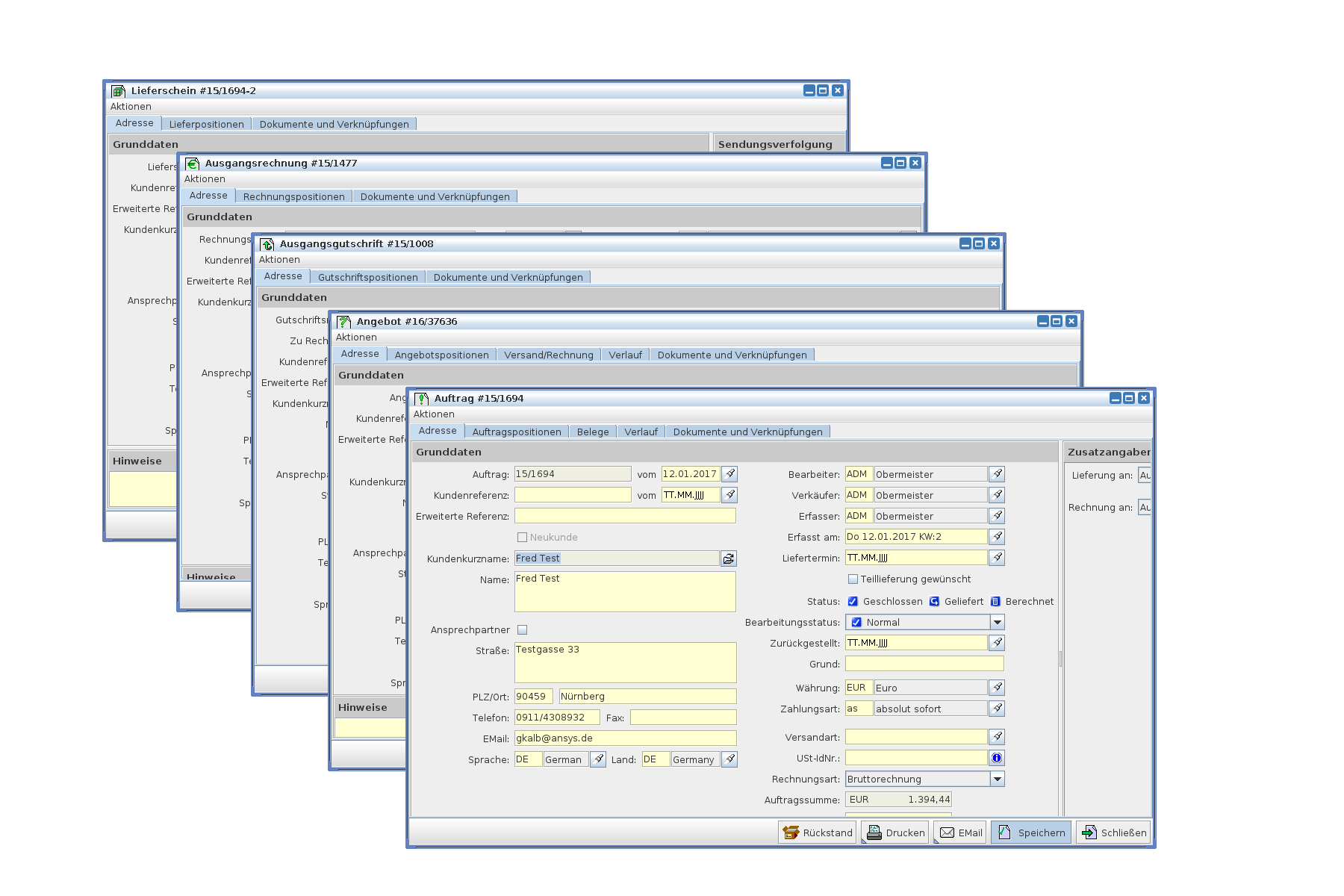Click the picker icon next to Bearbeiter Obermeister
Screen dimensions: 1344x896
997,474
